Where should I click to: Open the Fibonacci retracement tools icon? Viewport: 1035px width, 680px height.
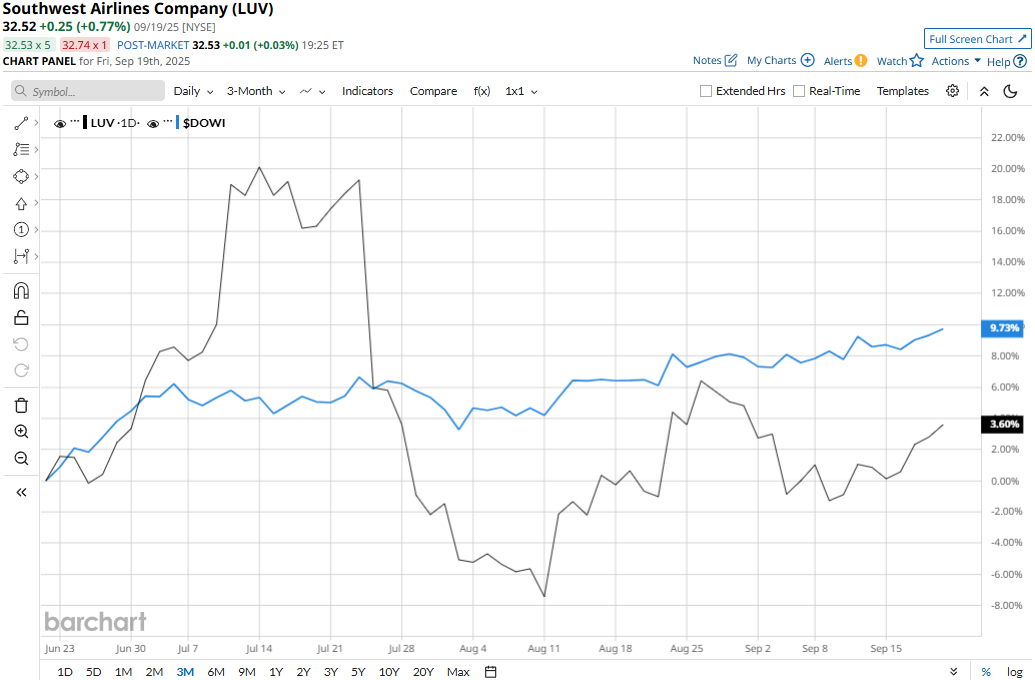coord(21,149)
